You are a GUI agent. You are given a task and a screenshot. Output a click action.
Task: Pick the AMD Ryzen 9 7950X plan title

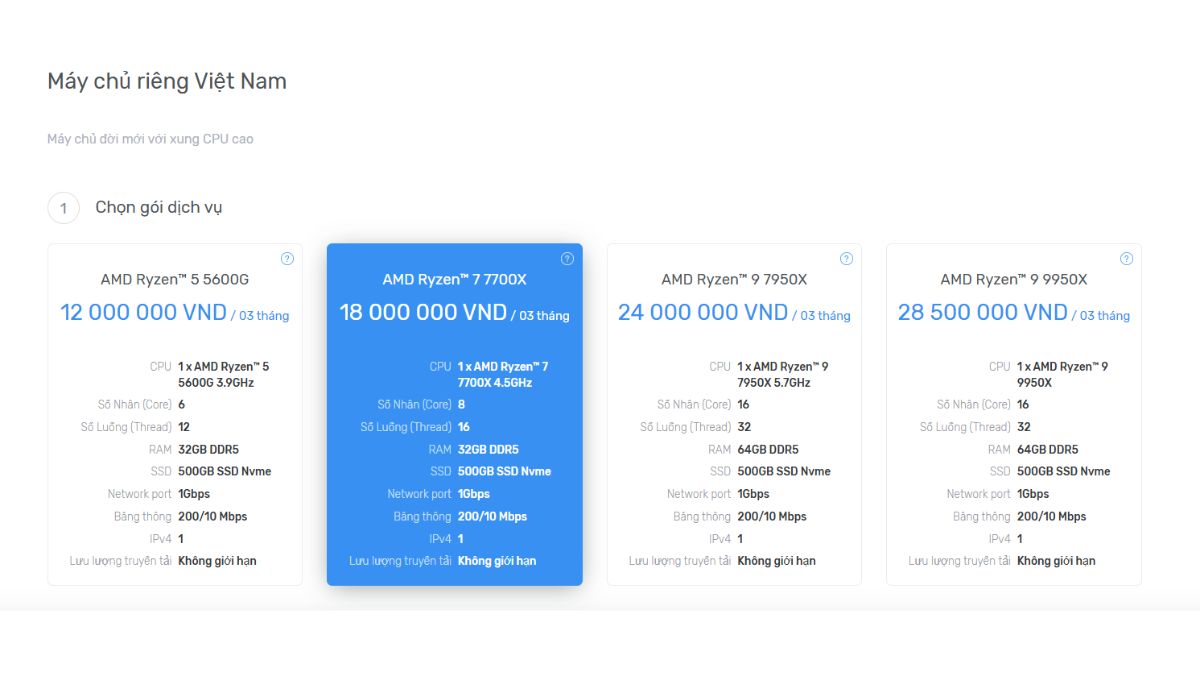pos(734,280)
